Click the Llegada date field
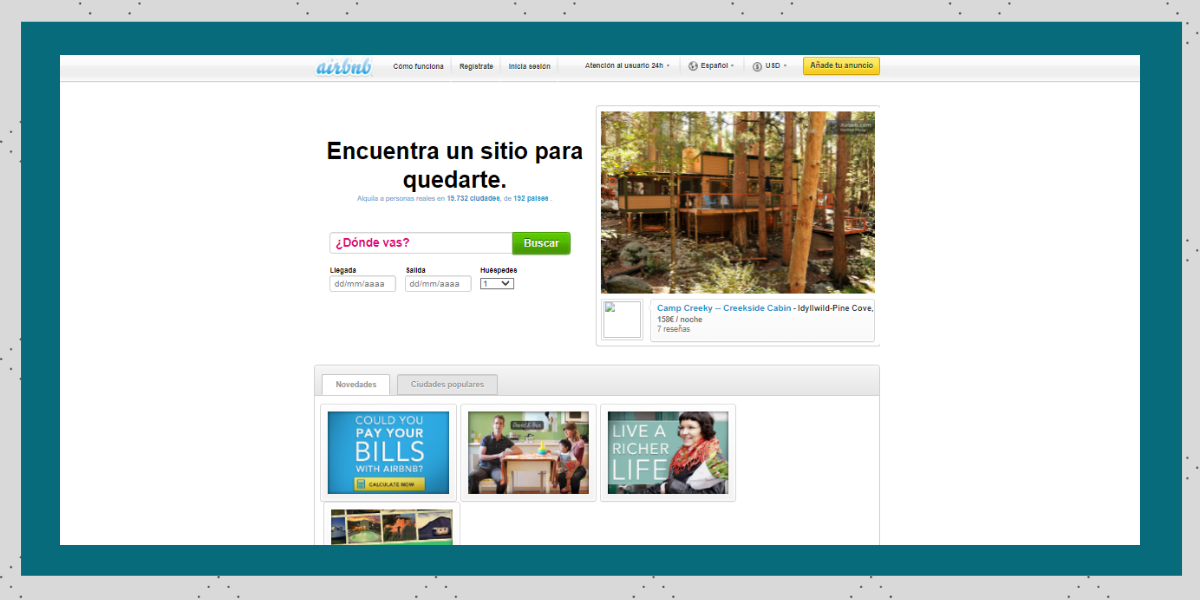1200x600 pixels. 363,284
